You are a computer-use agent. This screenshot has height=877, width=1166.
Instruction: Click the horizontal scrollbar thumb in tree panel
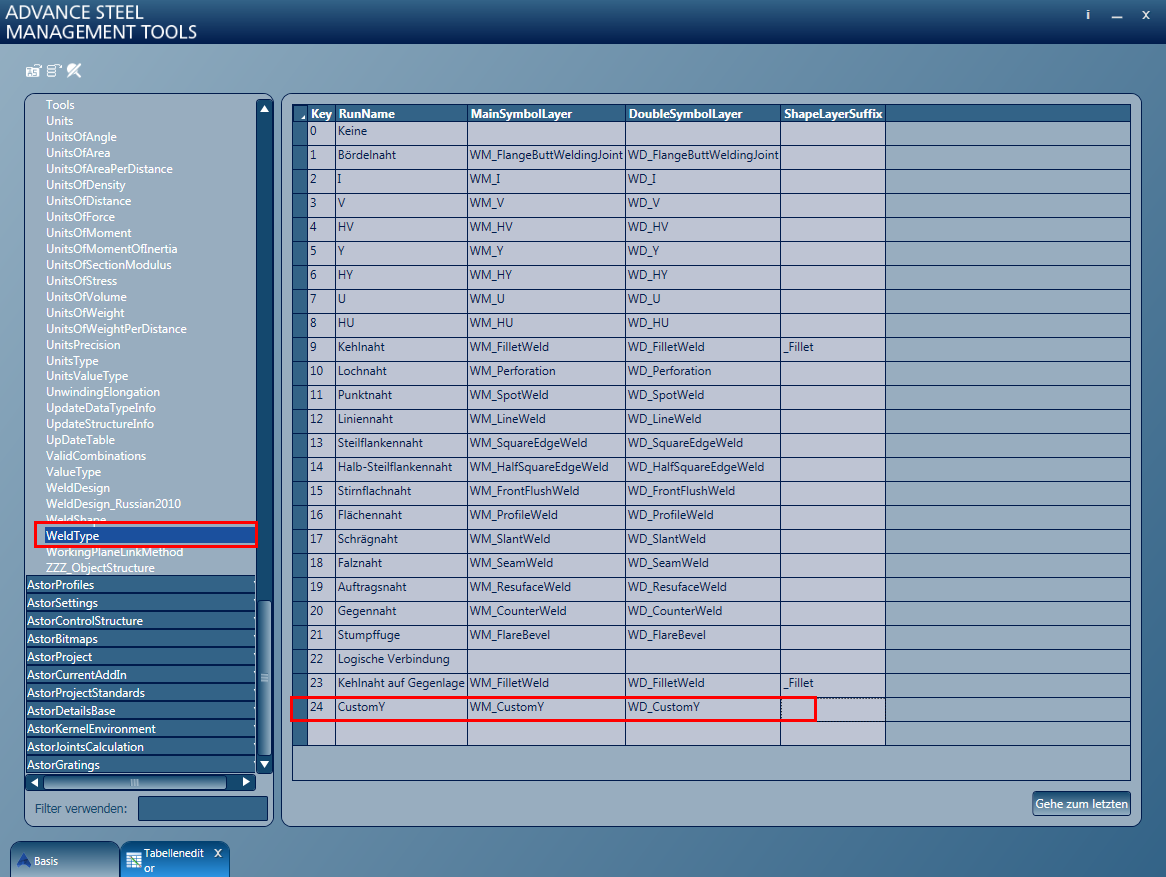pos(135,783)
